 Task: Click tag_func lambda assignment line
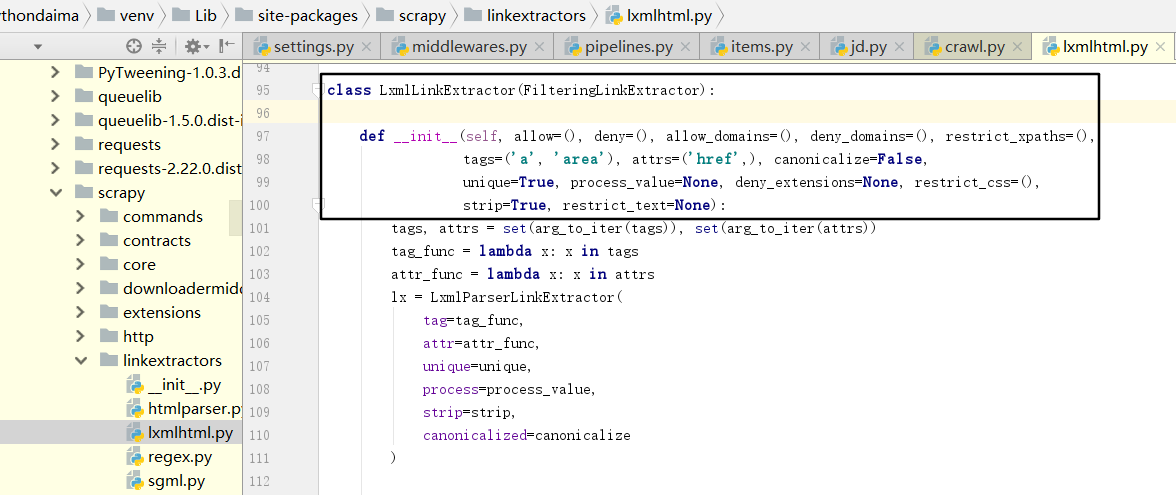coord(514,251)
